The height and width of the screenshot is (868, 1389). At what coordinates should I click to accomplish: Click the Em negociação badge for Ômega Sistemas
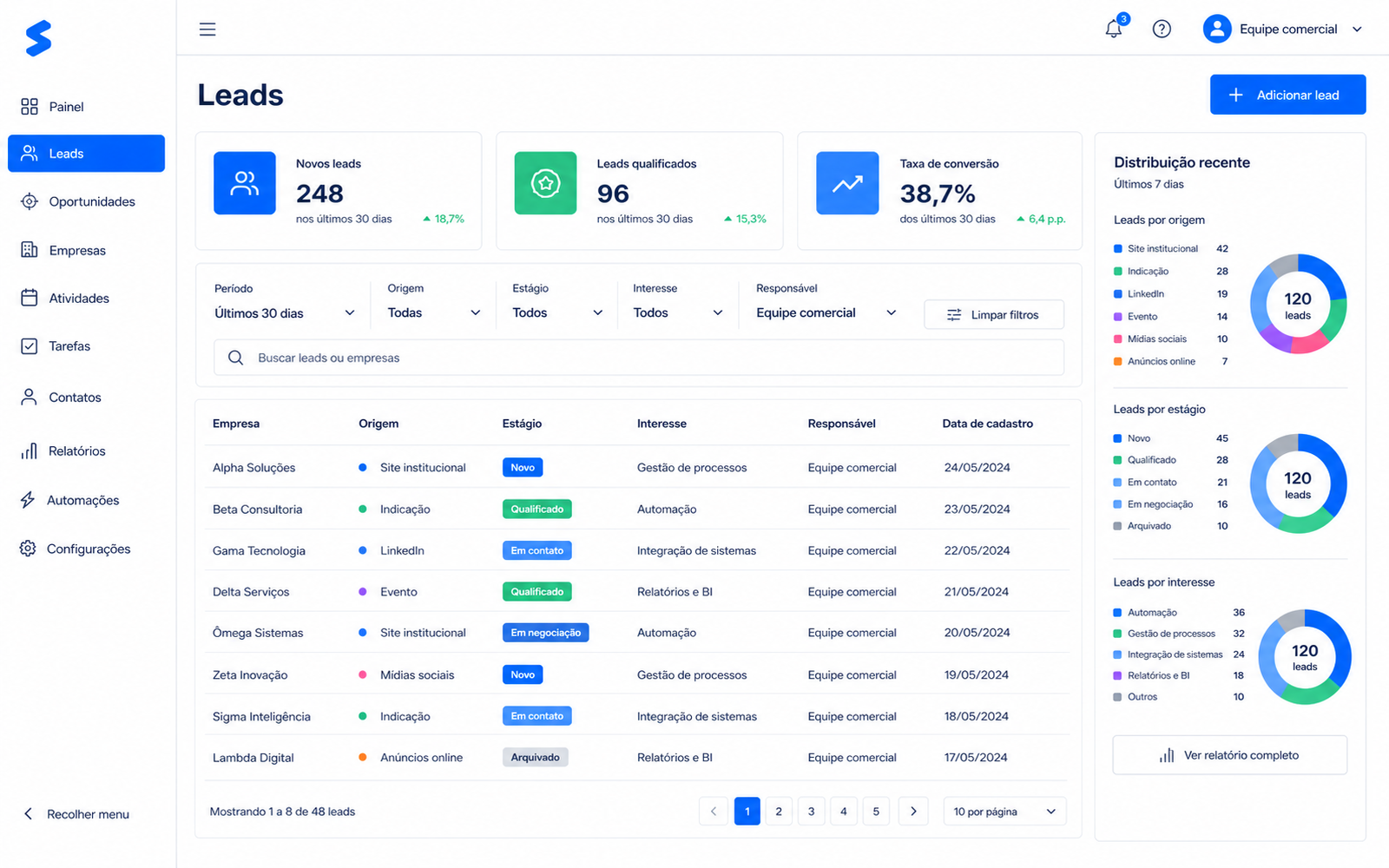coord(545,633)
